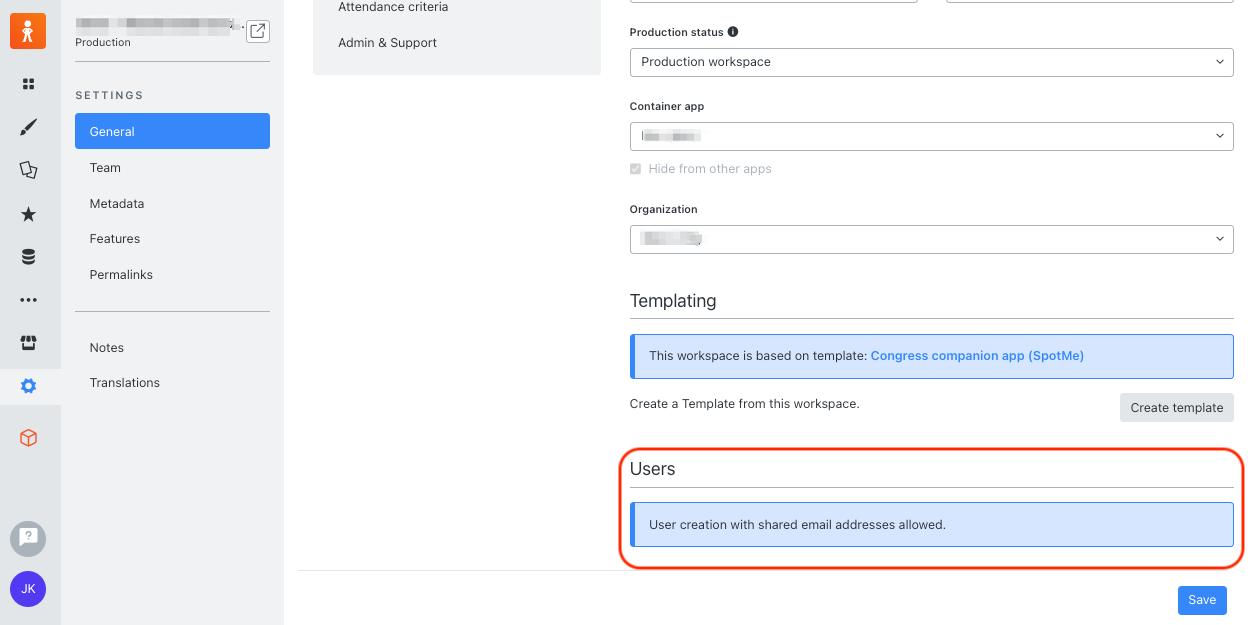This screenshot has width=1248, height=625.
Task: Open the Congress companion app template link
Action: (x=977, y=356)
